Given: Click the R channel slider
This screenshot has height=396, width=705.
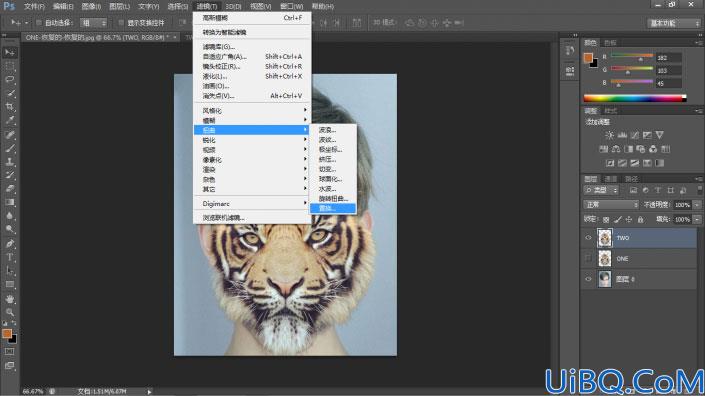Looking at the screenshot, I should (x=632, y=57).
